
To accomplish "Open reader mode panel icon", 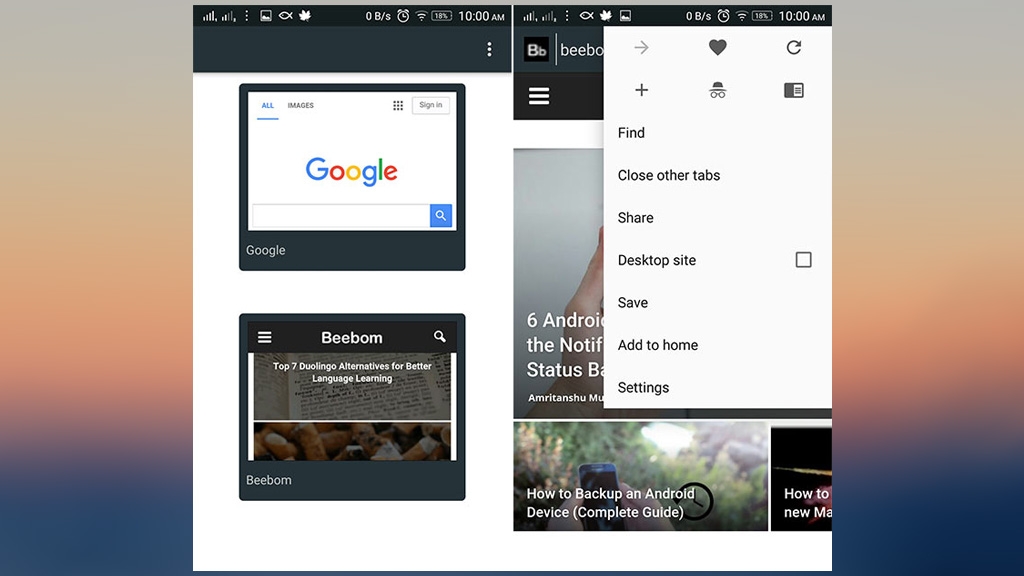I will click(x=793, y=90).
